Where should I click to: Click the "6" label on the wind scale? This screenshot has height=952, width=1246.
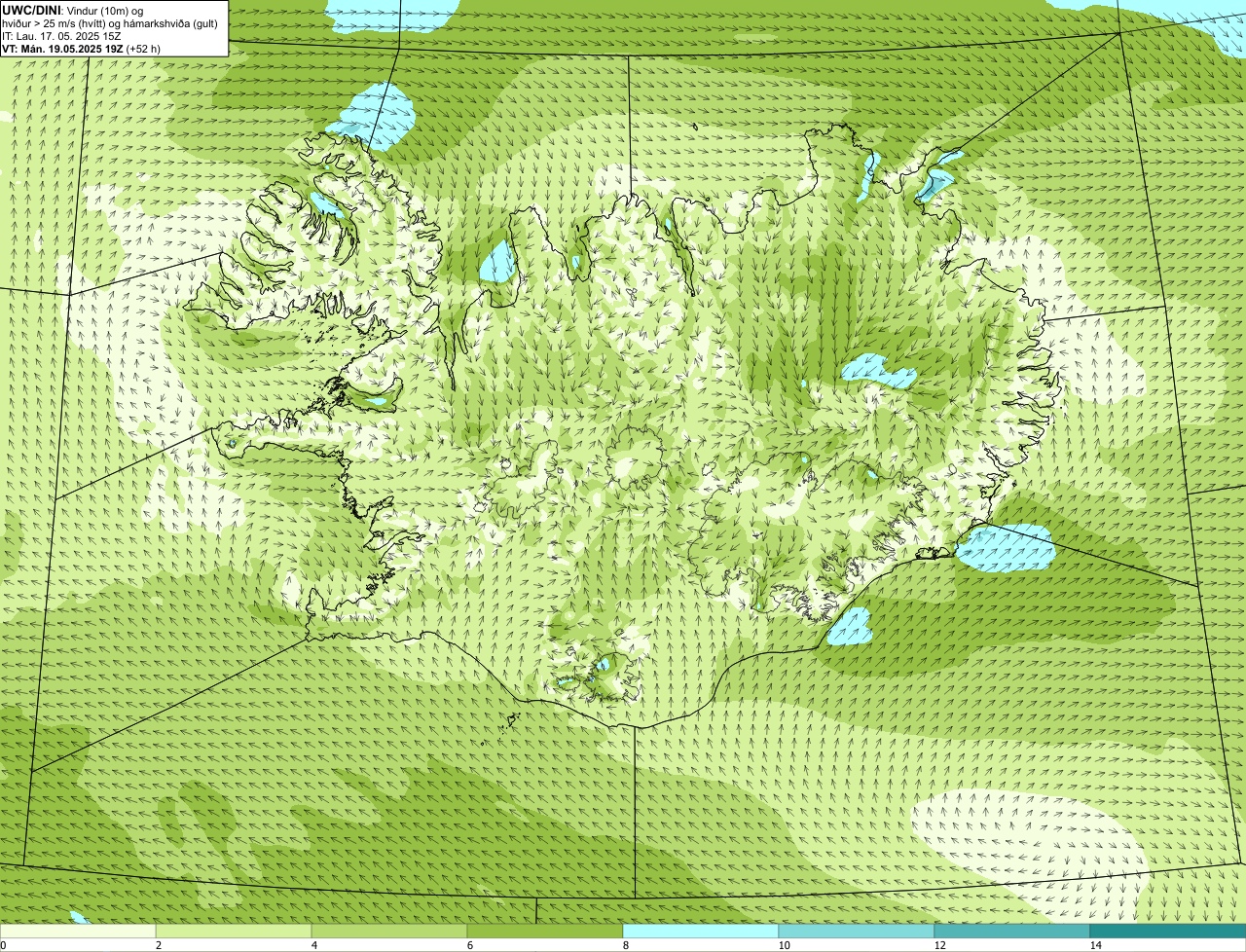pyautogui.click(x=469, y=945)
